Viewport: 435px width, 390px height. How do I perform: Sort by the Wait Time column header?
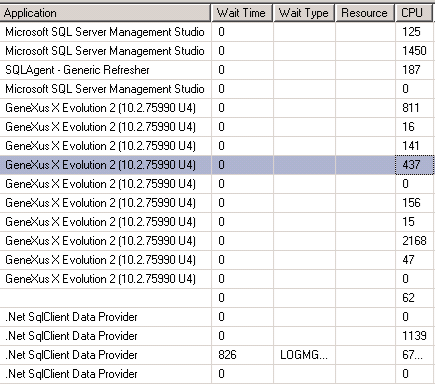(x=242, y=13)
